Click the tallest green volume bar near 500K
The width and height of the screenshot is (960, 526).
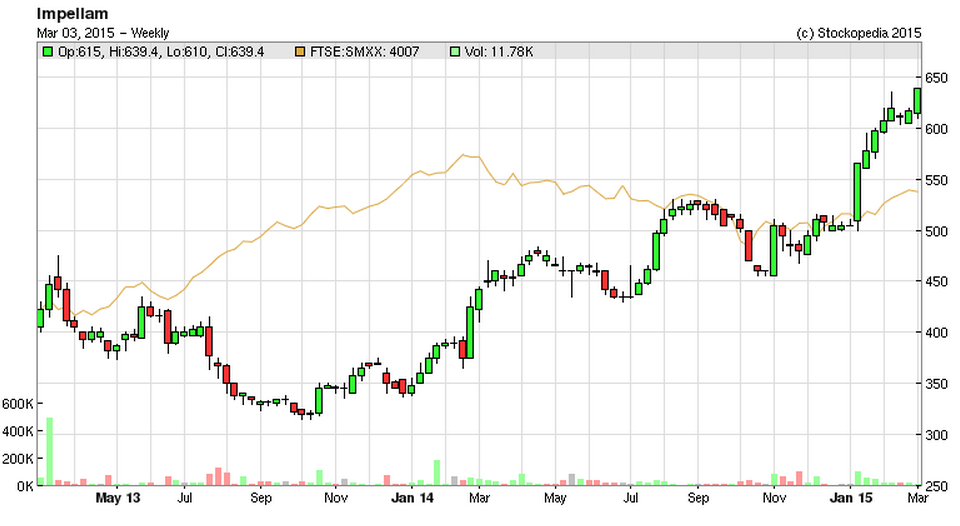[50, 452]
